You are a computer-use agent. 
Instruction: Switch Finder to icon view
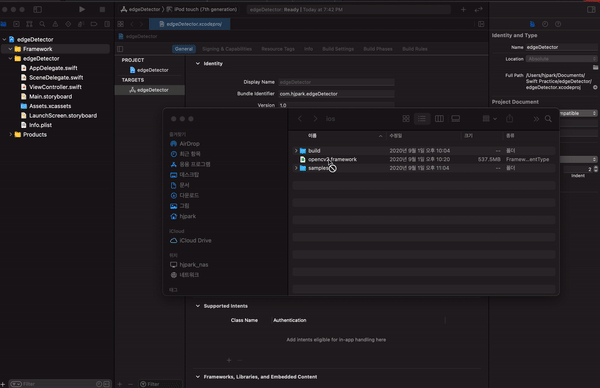[406, 119]
